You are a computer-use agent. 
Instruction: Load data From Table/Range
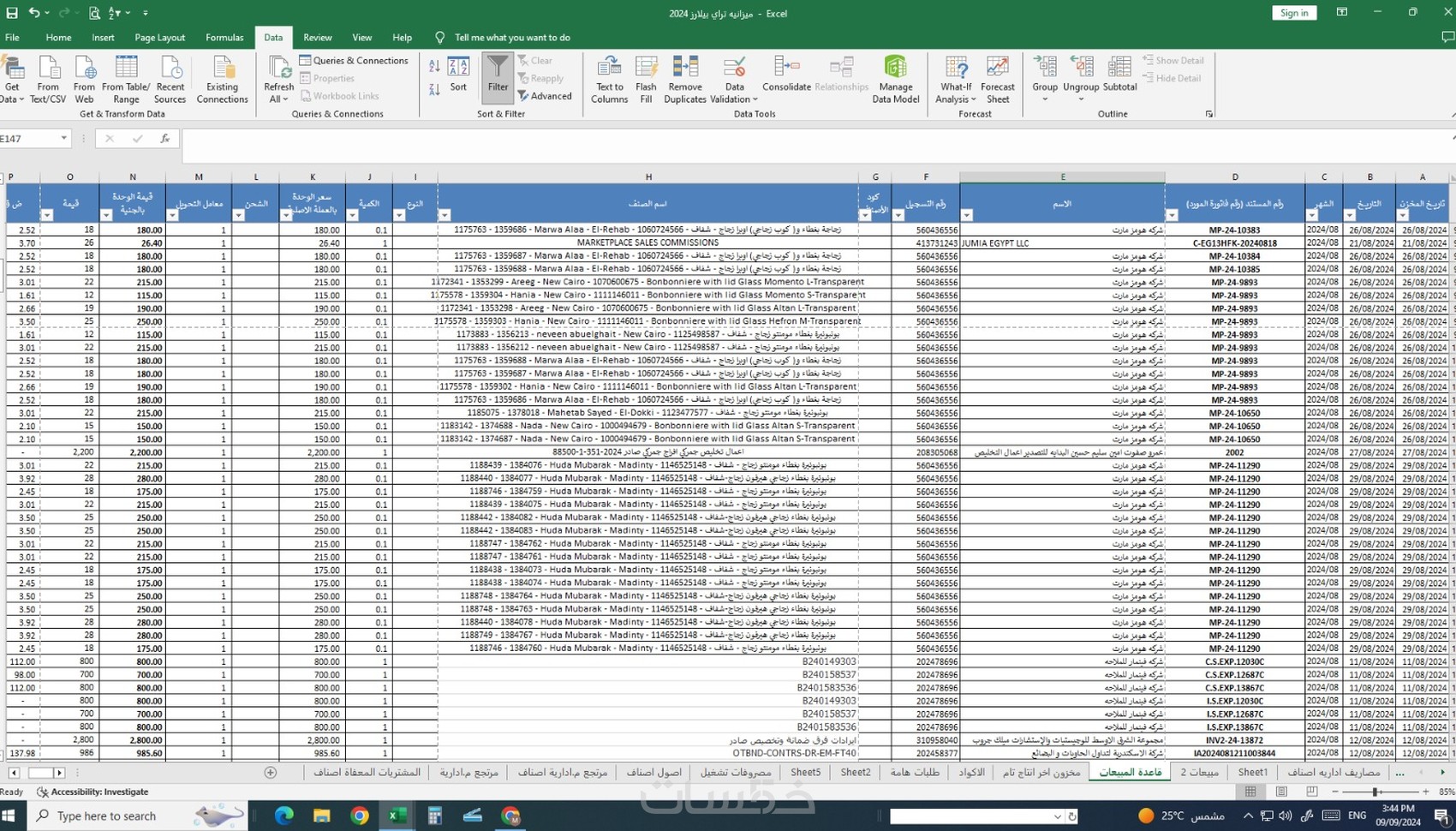click(x=126, y=80)
